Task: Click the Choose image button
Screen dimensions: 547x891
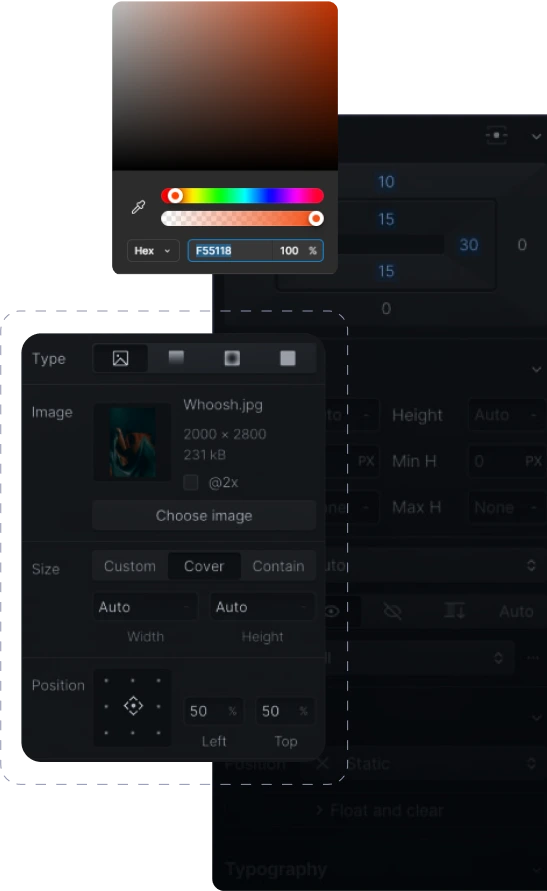Action: point(204,515)
